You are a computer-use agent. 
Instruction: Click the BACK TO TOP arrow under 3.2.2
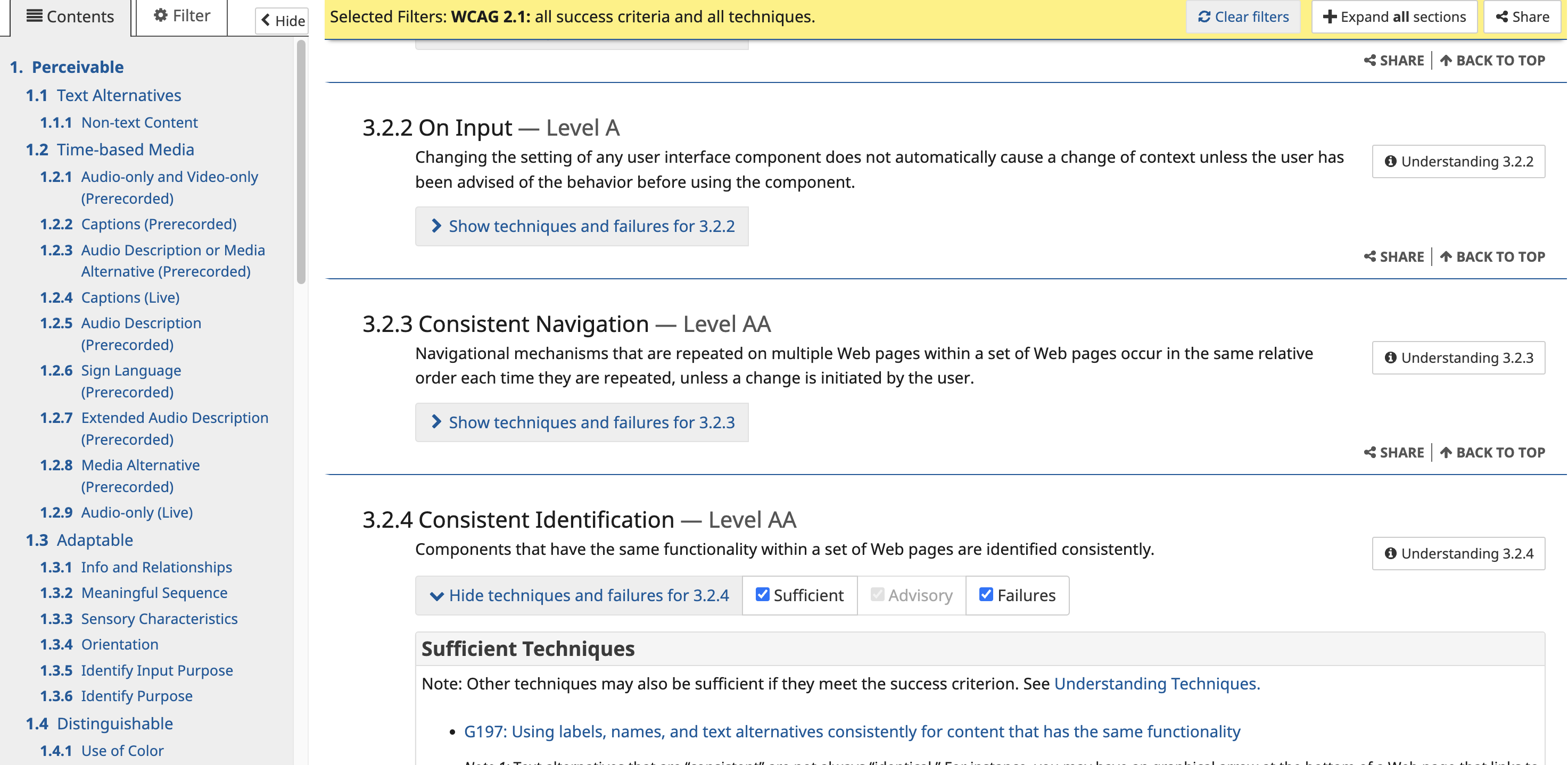point(1446,257)
